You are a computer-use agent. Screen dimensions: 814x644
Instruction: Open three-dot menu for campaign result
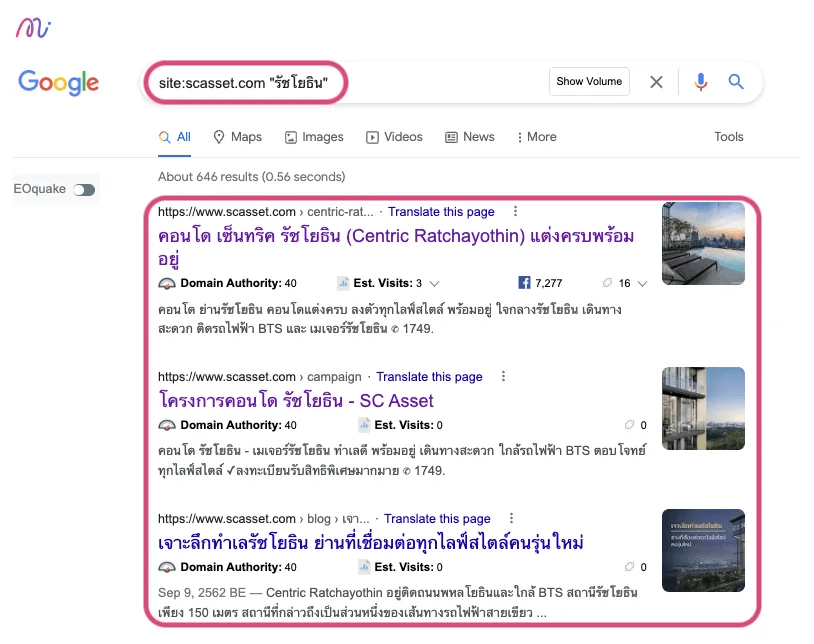coord(503,376)
